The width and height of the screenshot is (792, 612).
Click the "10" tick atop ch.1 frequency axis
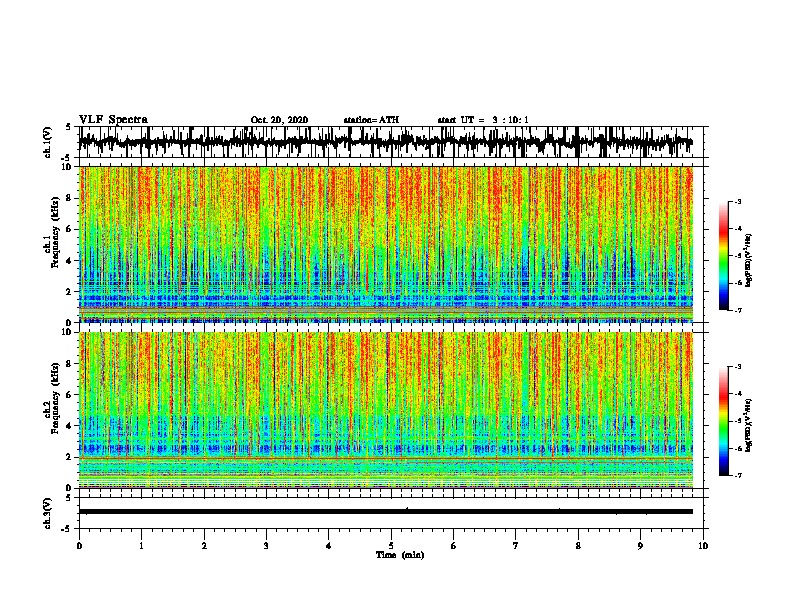67,167
